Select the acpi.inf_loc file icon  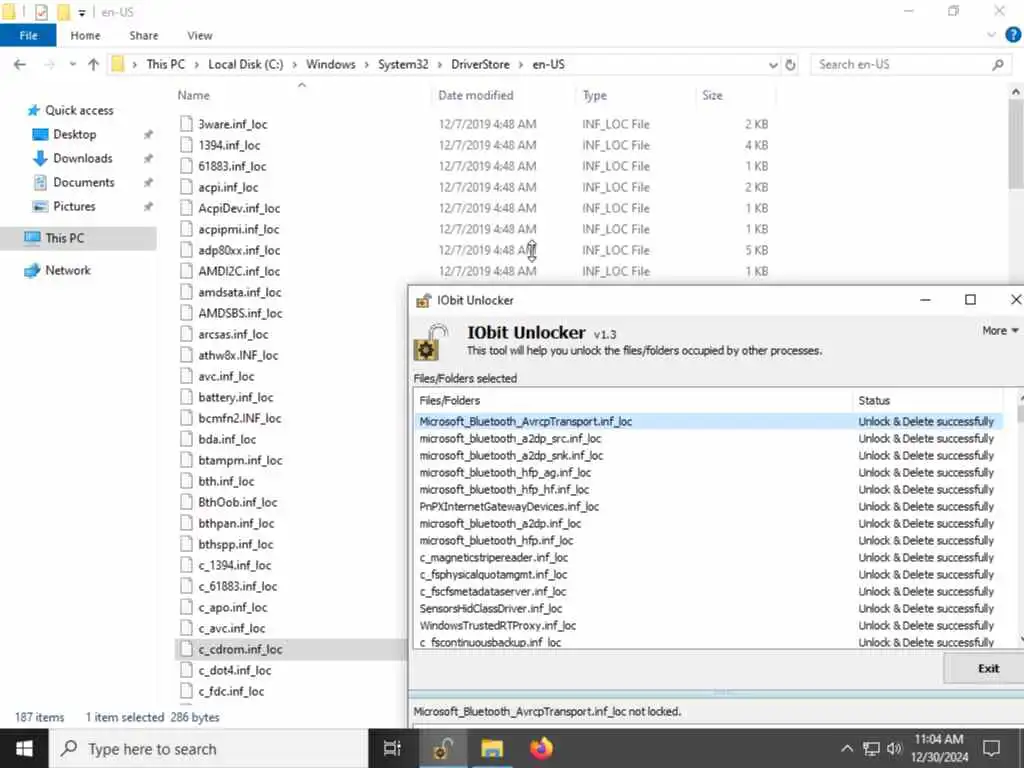[187, 187]
